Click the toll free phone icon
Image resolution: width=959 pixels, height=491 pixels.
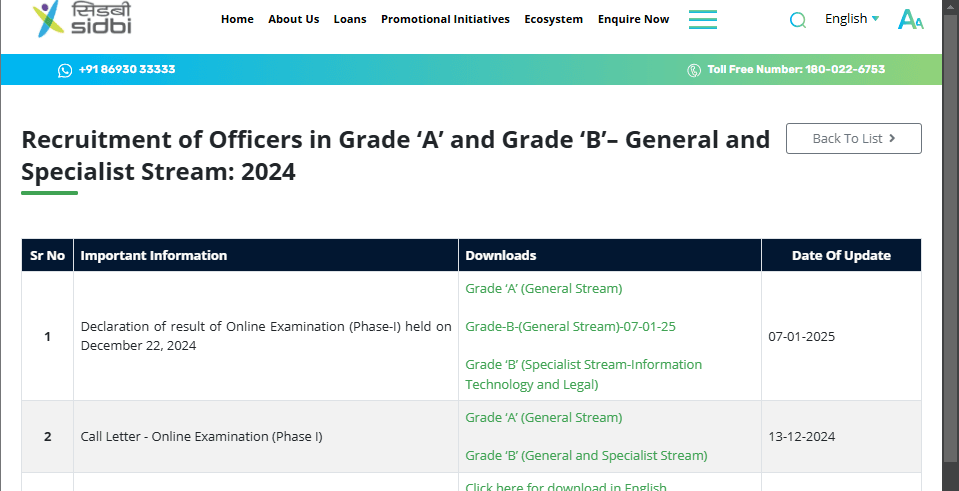click(x=694, y=70)
